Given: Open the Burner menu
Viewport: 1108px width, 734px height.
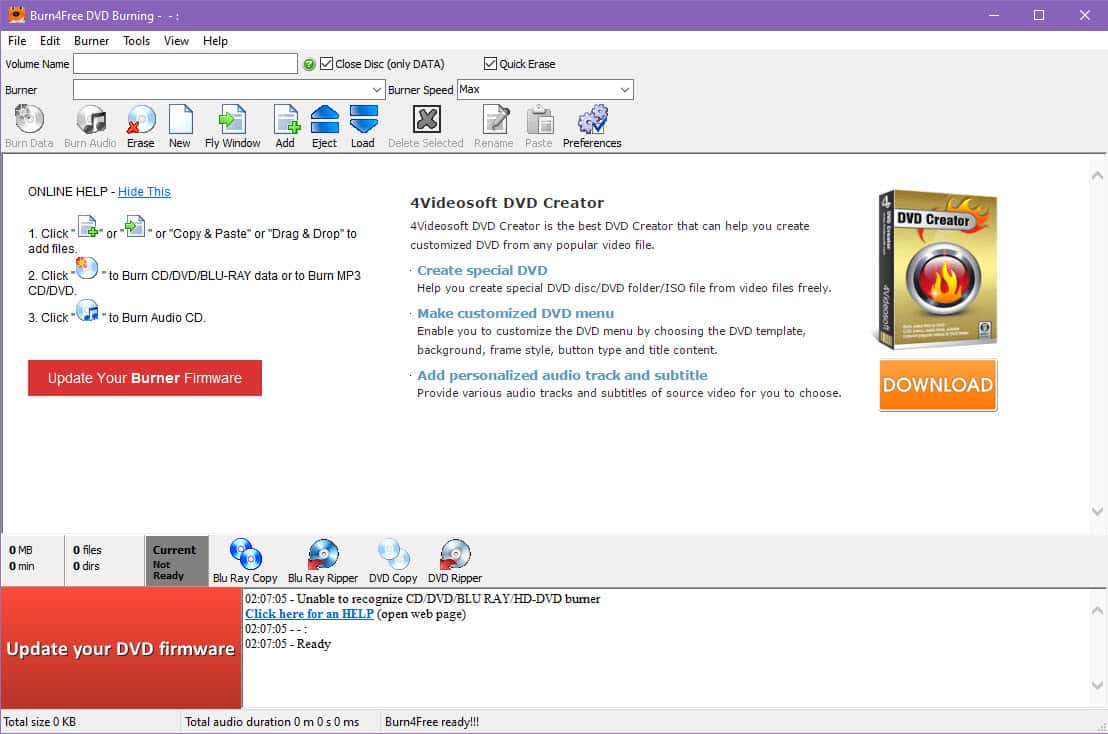Looking at the screenshot, I should click(91, 41).
